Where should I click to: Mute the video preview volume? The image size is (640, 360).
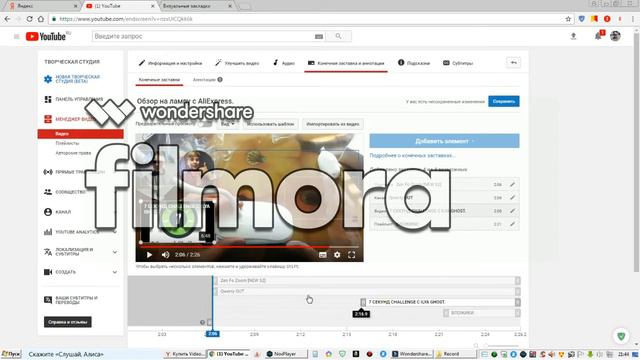[x=165, y=255]
